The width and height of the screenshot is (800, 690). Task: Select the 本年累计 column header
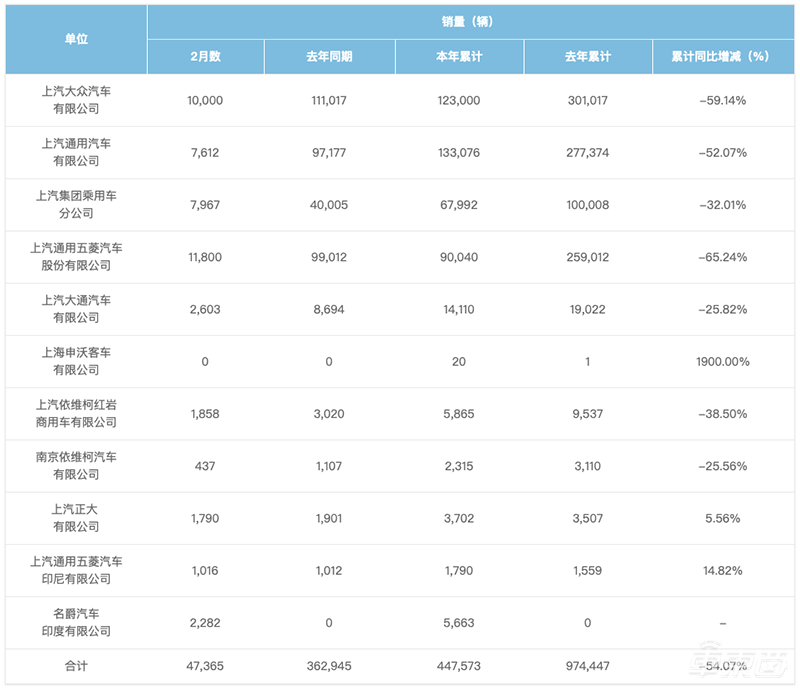tap(458, 57)
